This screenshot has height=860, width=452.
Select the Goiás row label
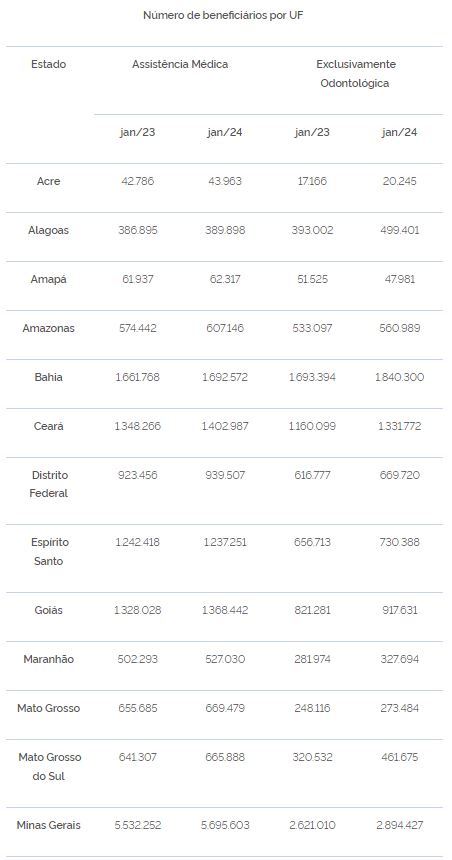pyautogui.click(x=48, y=610)
